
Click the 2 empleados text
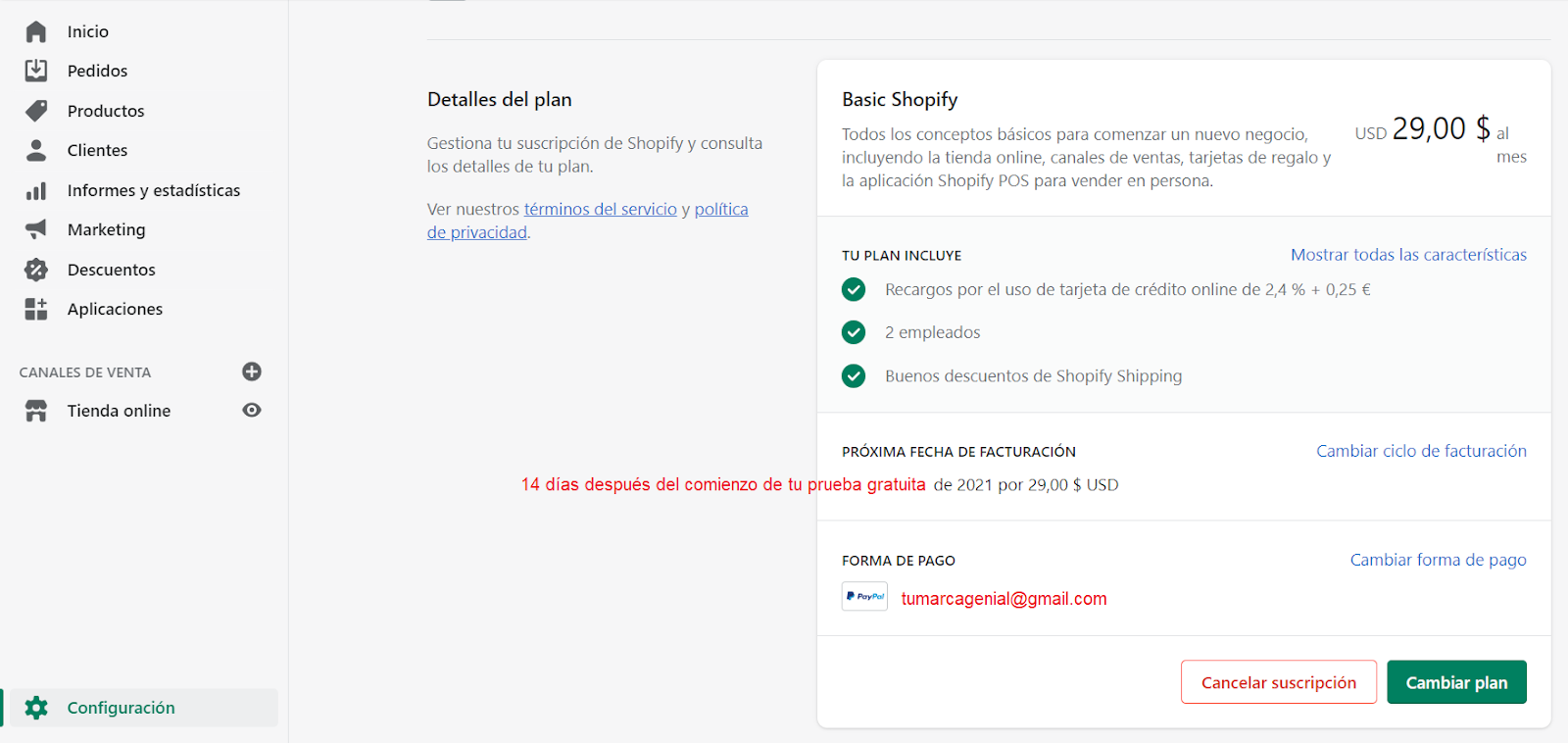click(x=932, y=332)
